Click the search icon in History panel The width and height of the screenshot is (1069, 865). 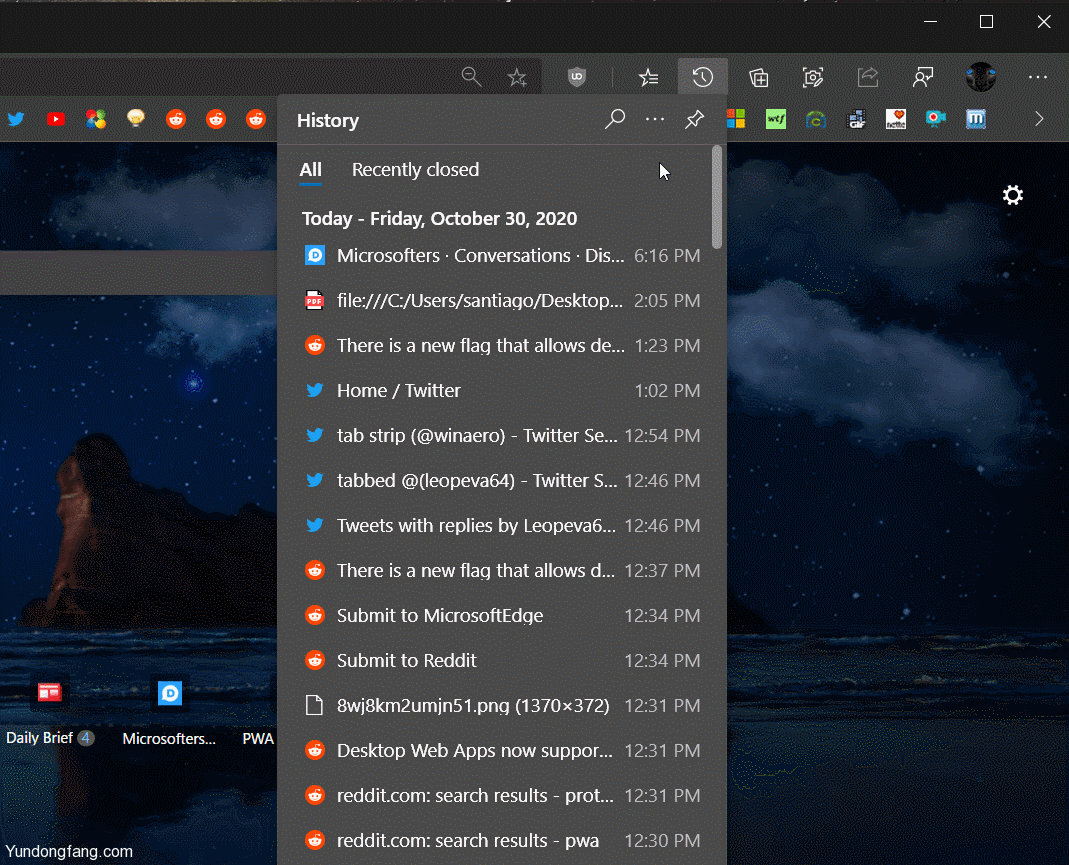[615, 120]
